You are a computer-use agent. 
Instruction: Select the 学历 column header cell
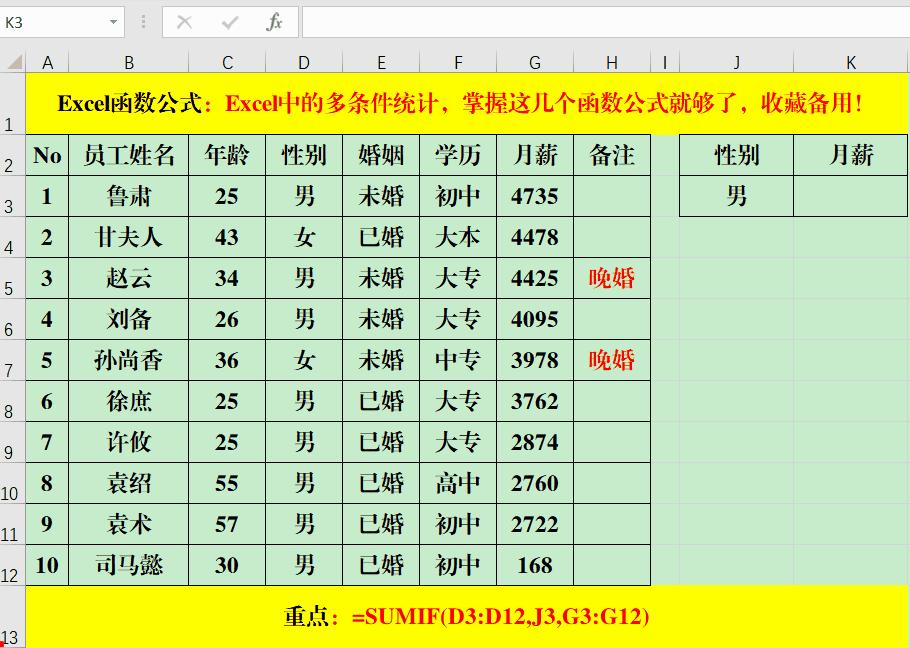pos(456,155)
